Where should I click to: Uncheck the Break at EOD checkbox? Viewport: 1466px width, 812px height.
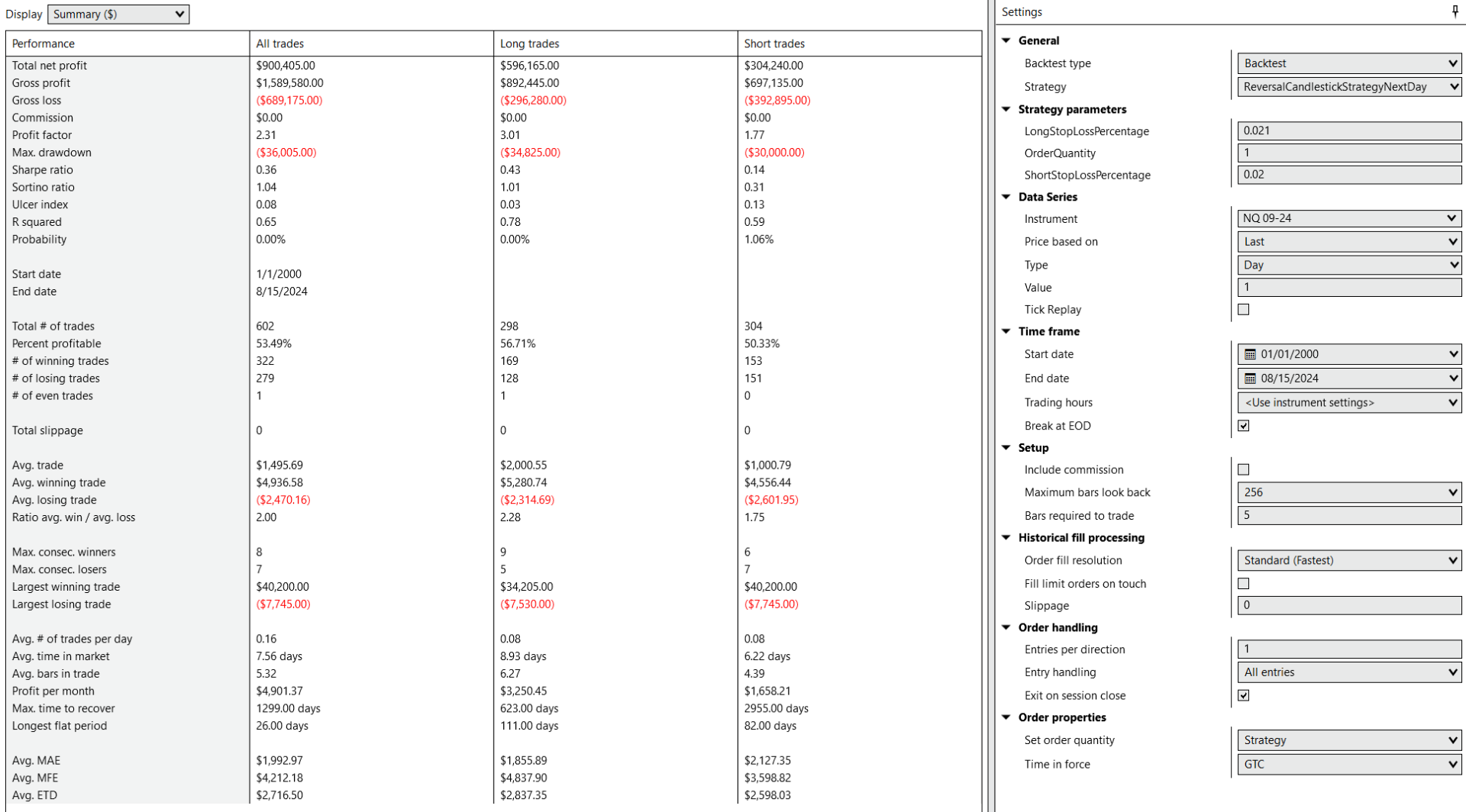point(1244,426)
